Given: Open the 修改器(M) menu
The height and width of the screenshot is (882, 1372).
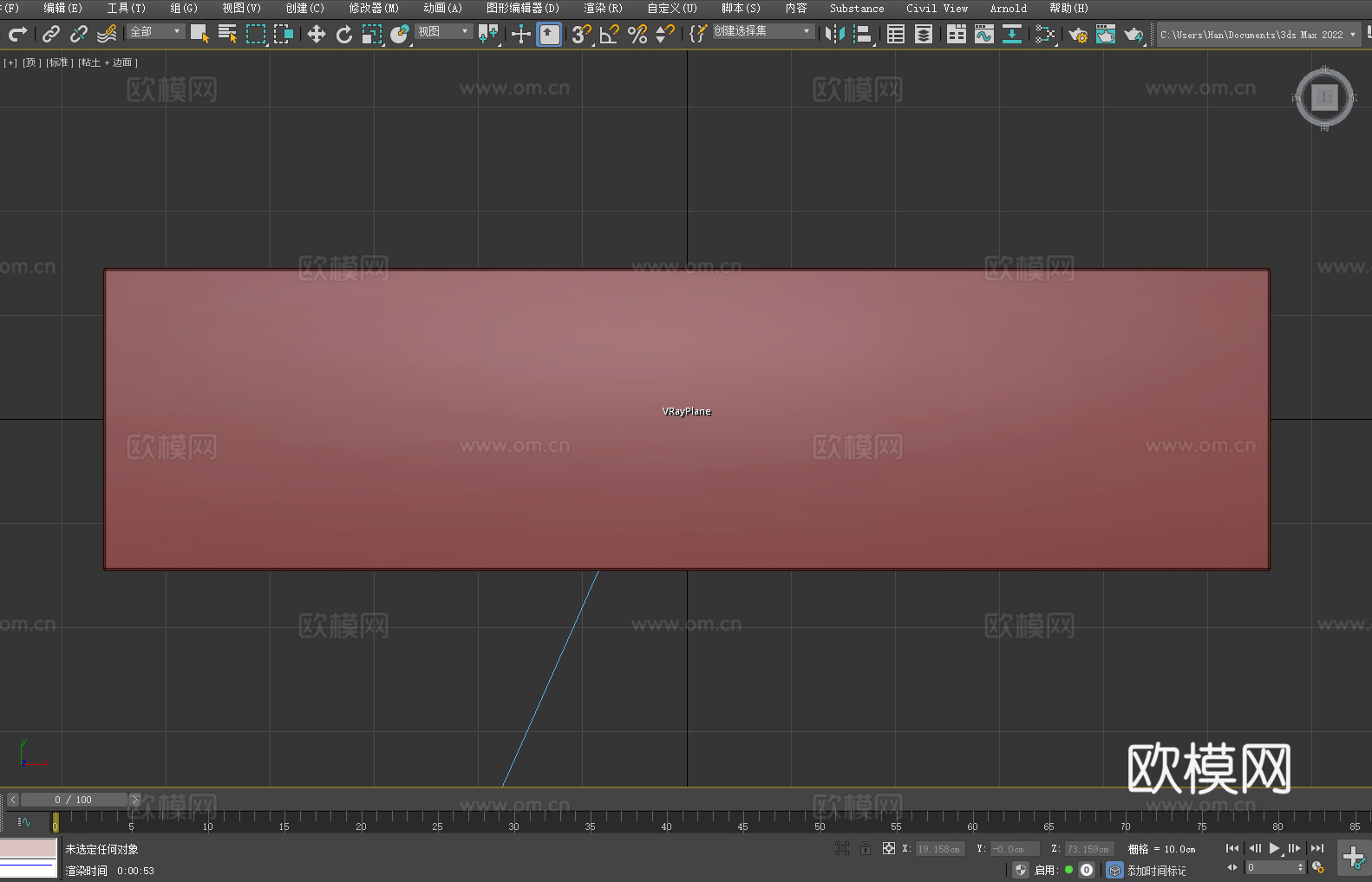Looking at the screenshot, I should pyautogui.click(x=374, y=8).
